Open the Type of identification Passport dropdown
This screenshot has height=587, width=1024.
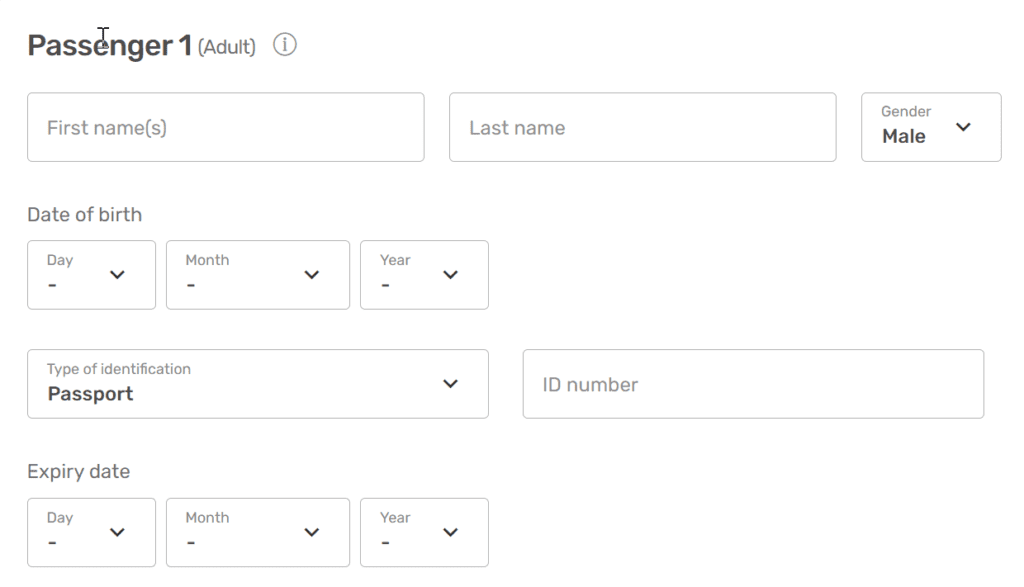[258, 384]
